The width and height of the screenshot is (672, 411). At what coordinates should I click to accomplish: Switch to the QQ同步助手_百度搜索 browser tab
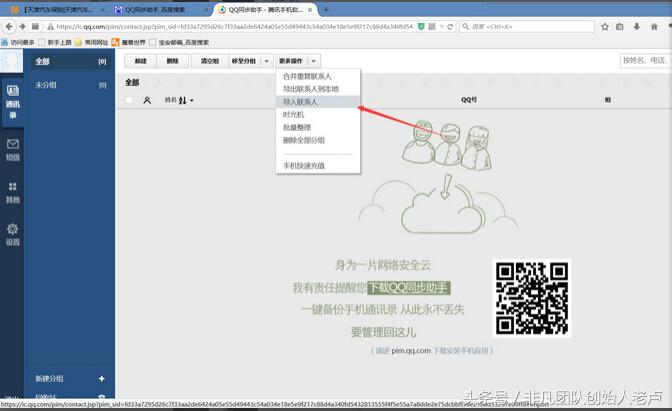click(x=160, y=9)
